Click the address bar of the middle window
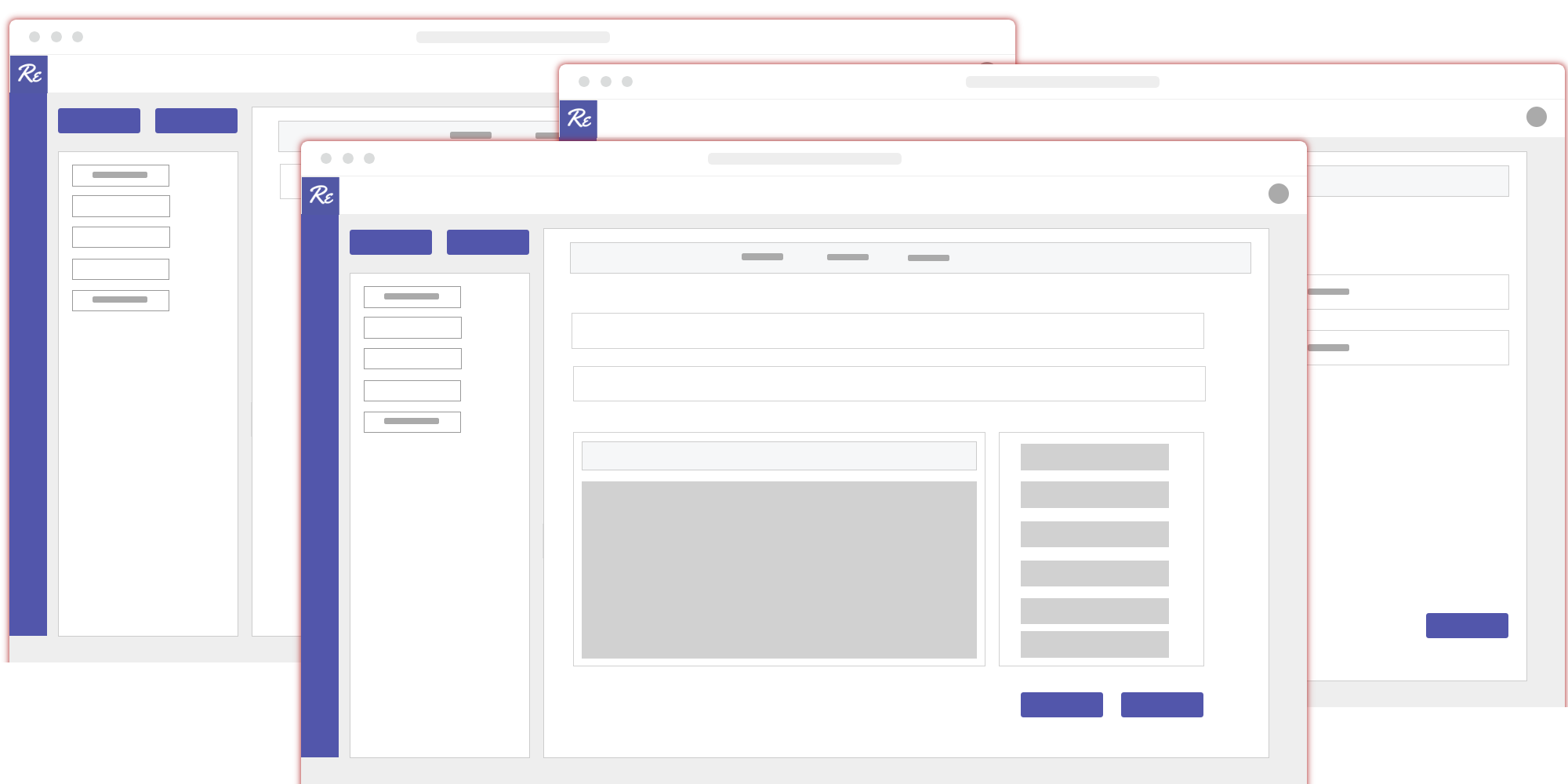This screenshot has width=1568, height=784. [1062, 82]
